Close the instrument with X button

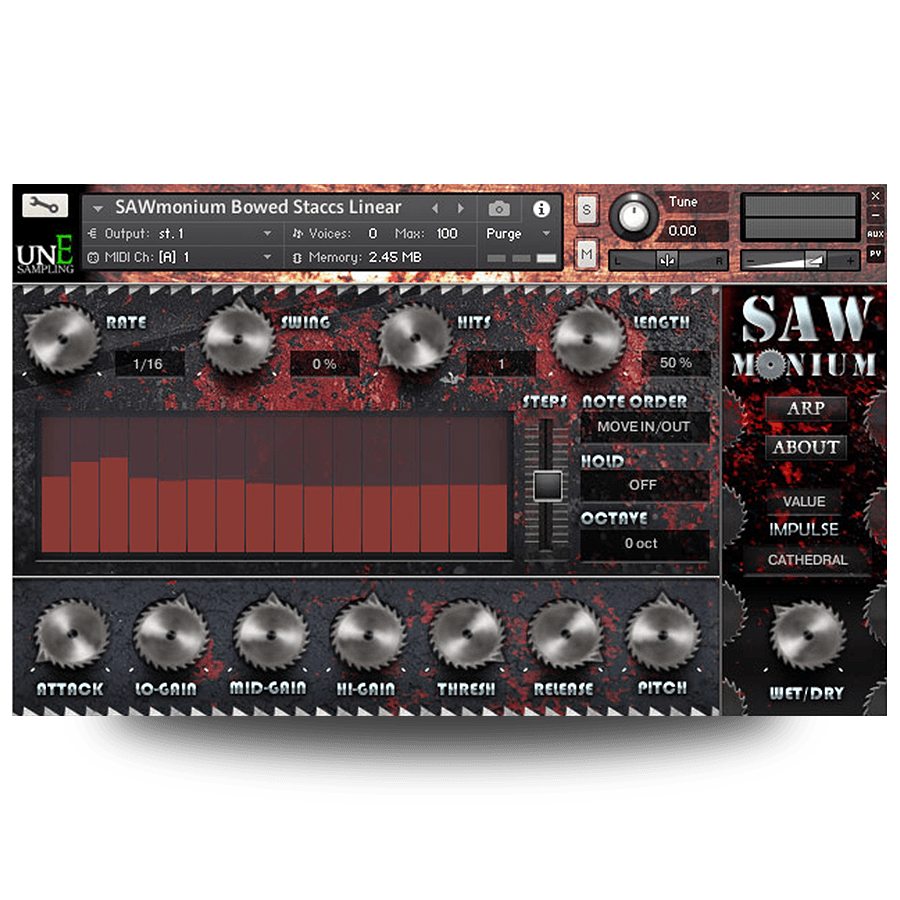click(x=875, y=196)
